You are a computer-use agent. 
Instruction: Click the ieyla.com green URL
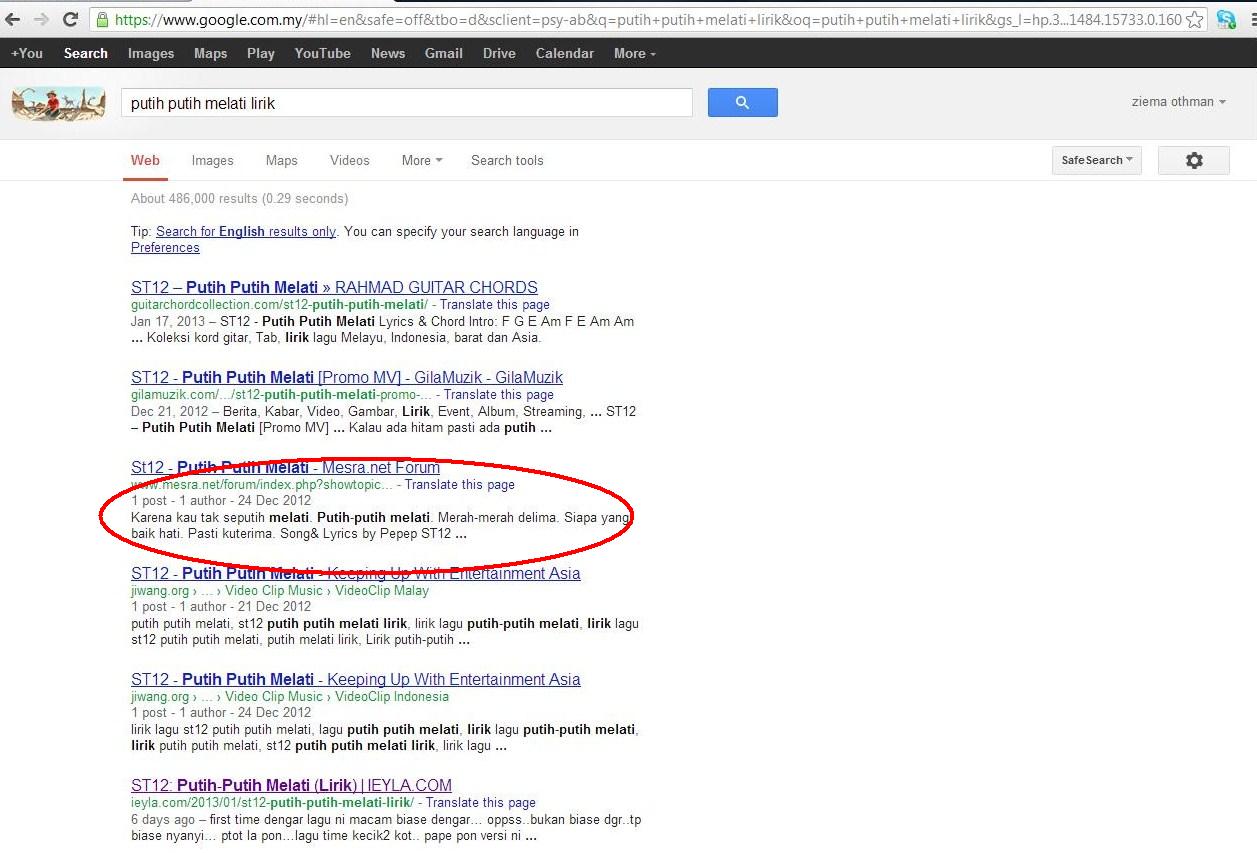click(272, 802)
